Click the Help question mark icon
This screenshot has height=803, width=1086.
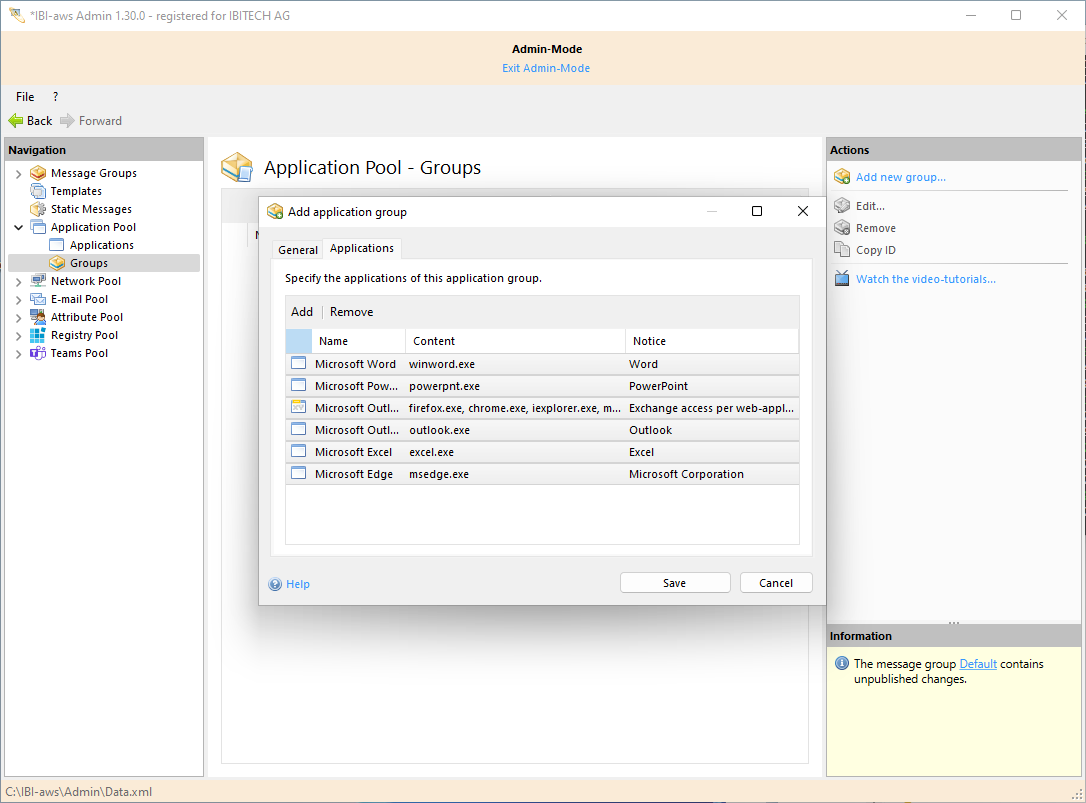click(x=275, y=584)
